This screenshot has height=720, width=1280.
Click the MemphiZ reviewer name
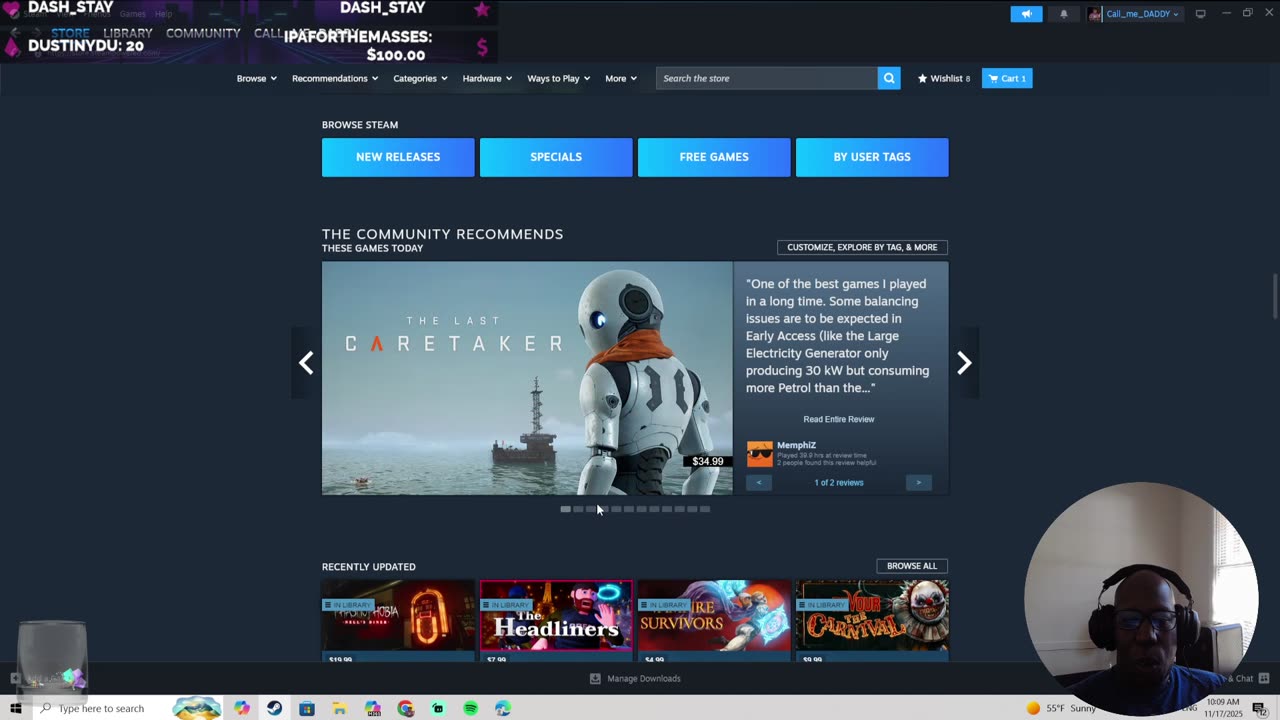pos(797,445)
